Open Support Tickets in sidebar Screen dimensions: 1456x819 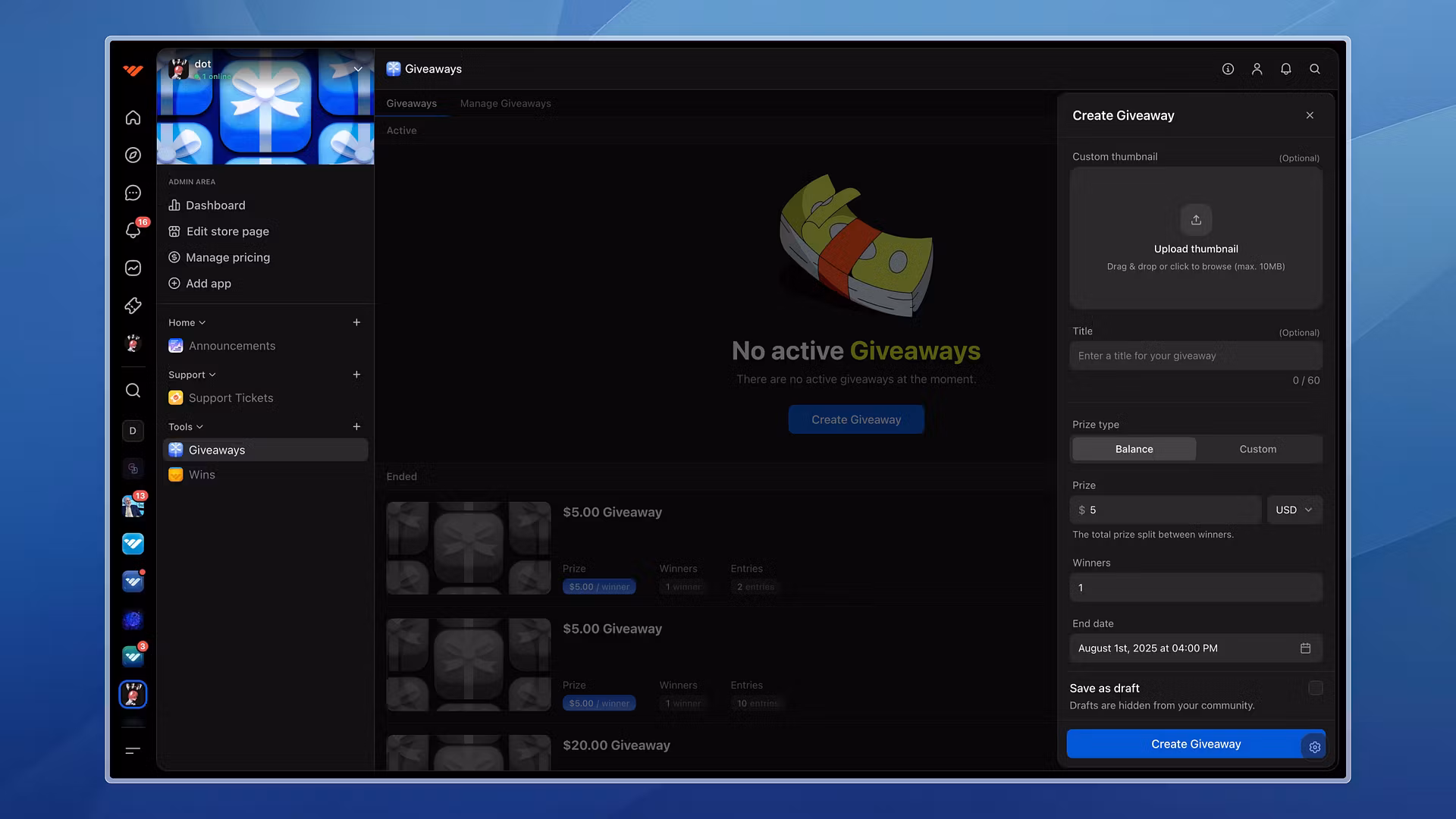[x=231, y=398]
